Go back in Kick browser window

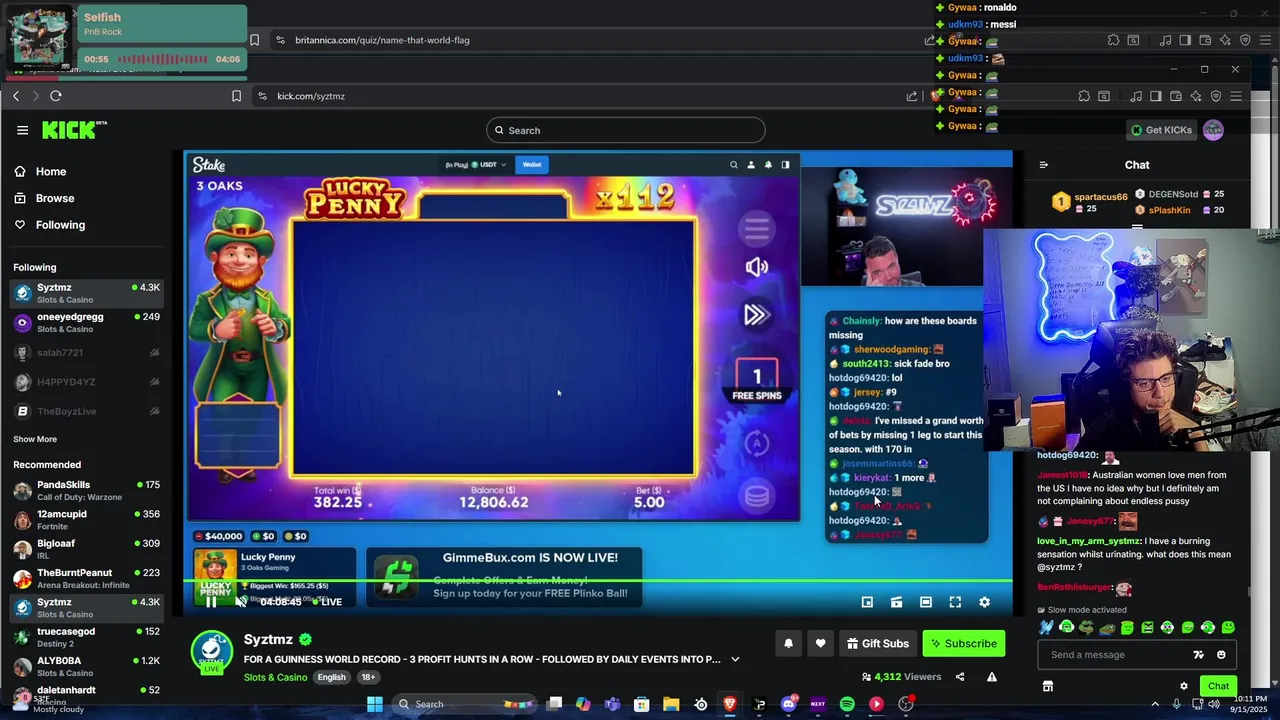coord(16,96)
